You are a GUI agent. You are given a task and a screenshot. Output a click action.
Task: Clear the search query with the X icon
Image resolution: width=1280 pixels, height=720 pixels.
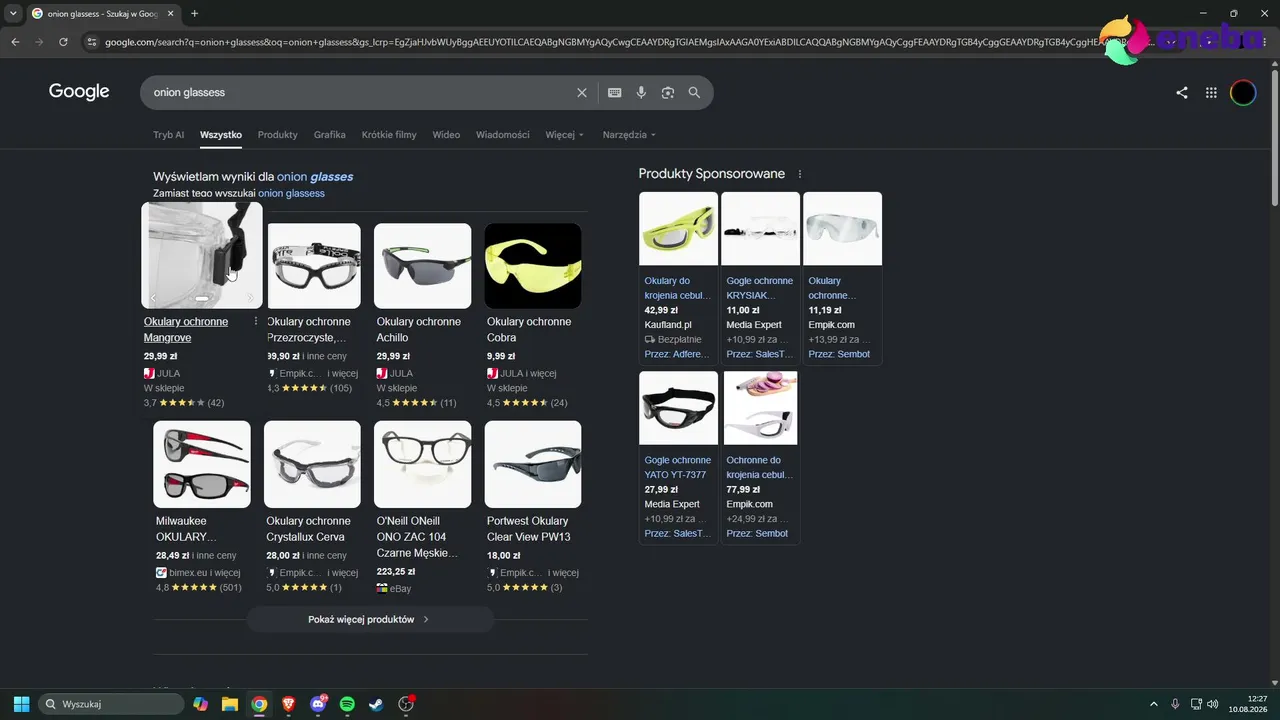(582, 92)
